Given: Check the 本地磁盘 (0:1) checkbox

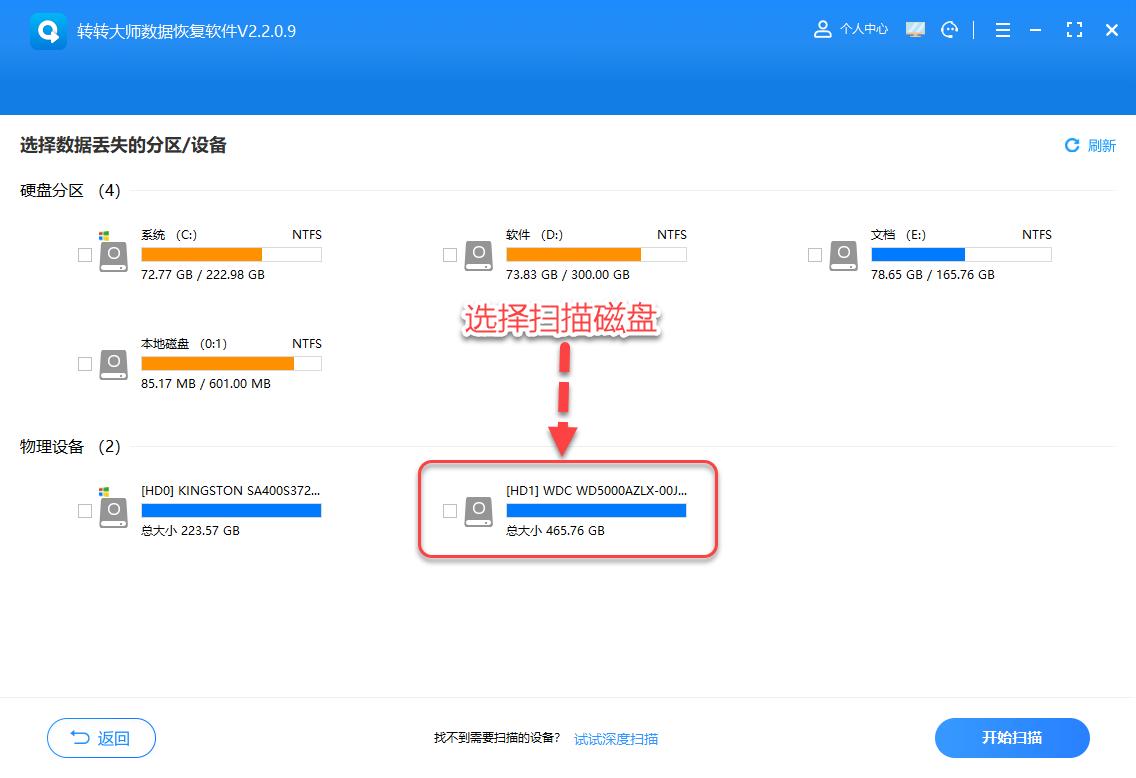Looking at the screenshot, I should [x=85, y=364].
